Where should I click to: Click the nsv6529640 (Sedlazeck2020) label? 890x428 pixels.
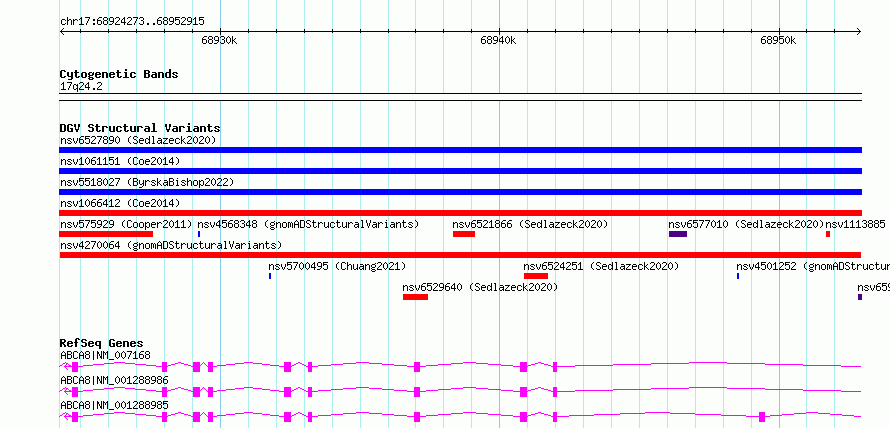(x=480, y=287)
